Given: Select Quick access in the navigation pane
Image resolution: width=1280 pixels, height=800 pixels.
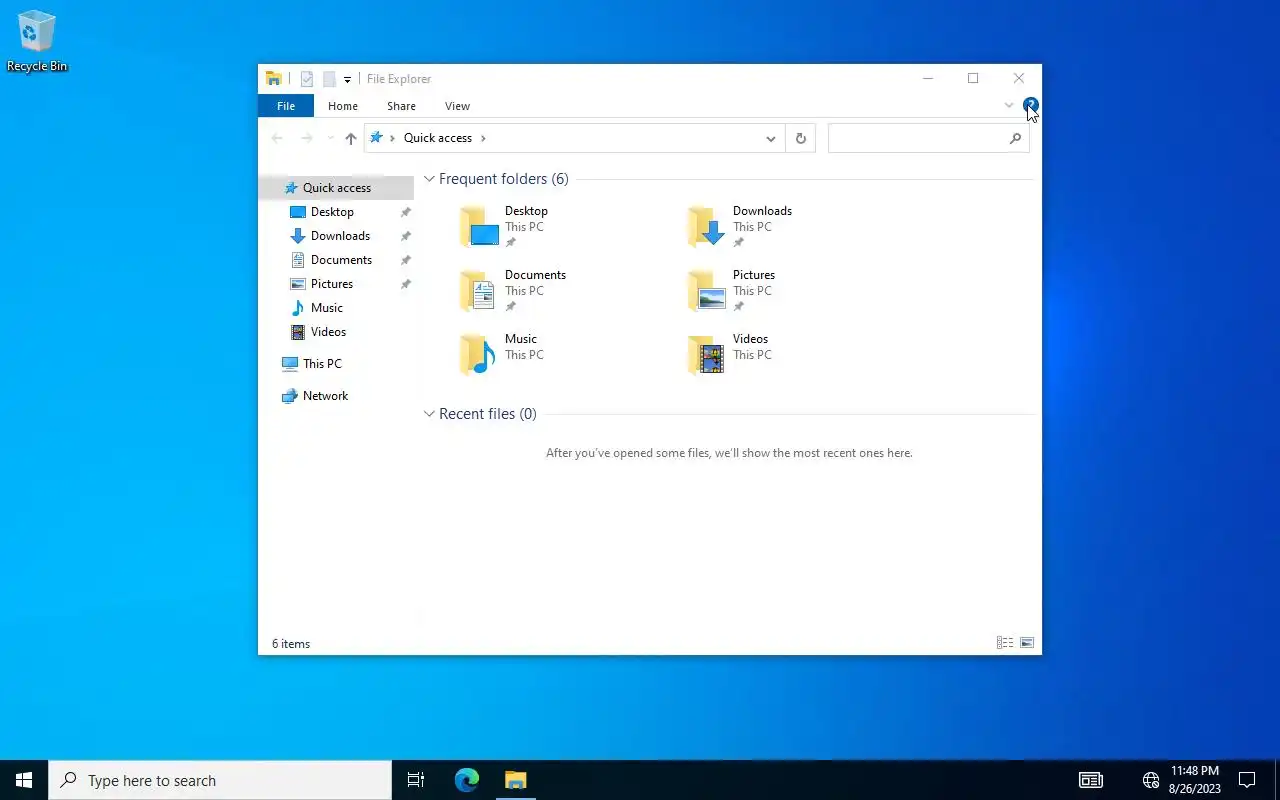Looking at the screenshot, I should 336,188.
